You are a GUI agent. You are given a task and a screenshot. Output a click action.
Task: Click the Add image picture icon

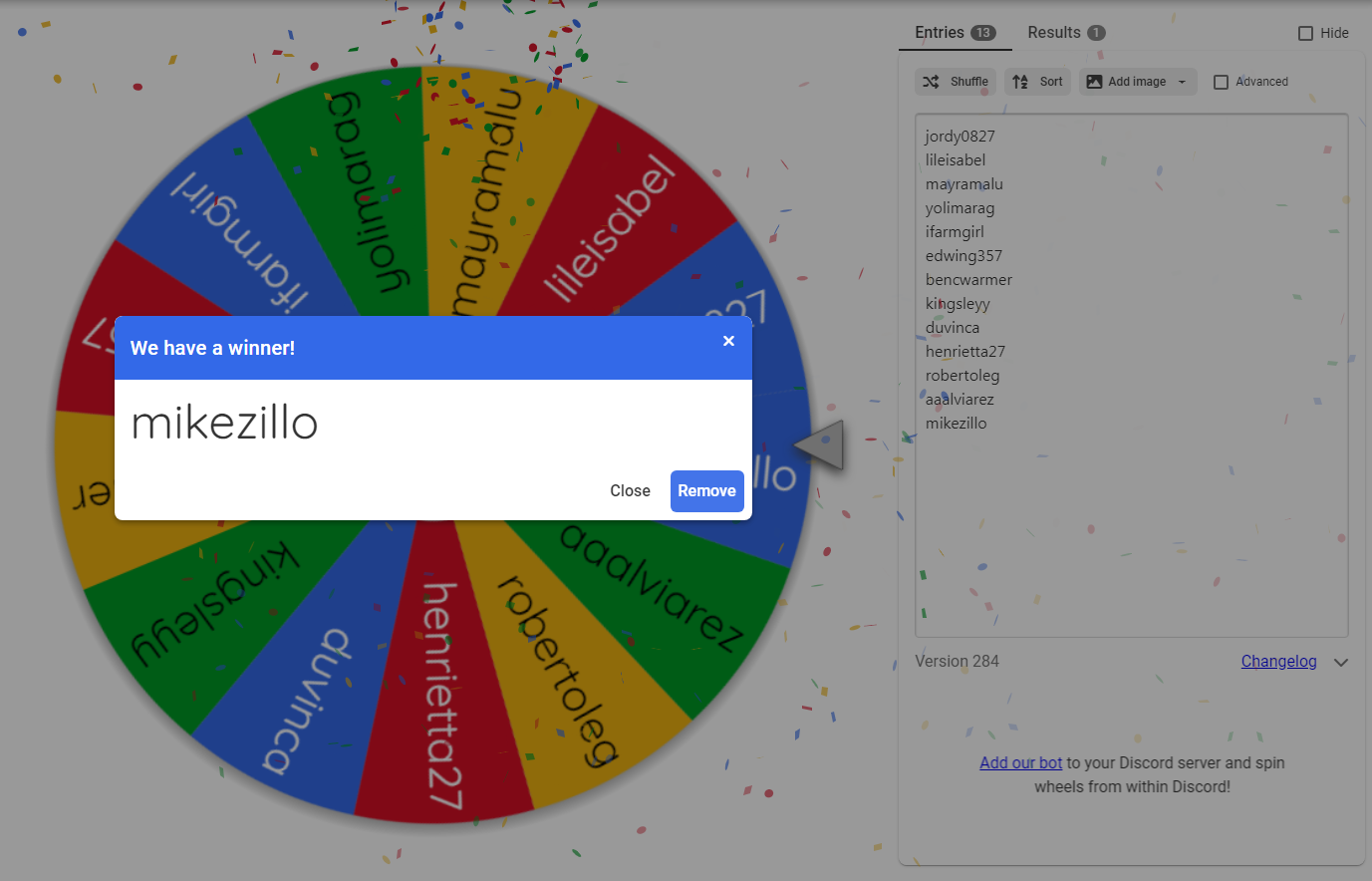coord(1094,82)
